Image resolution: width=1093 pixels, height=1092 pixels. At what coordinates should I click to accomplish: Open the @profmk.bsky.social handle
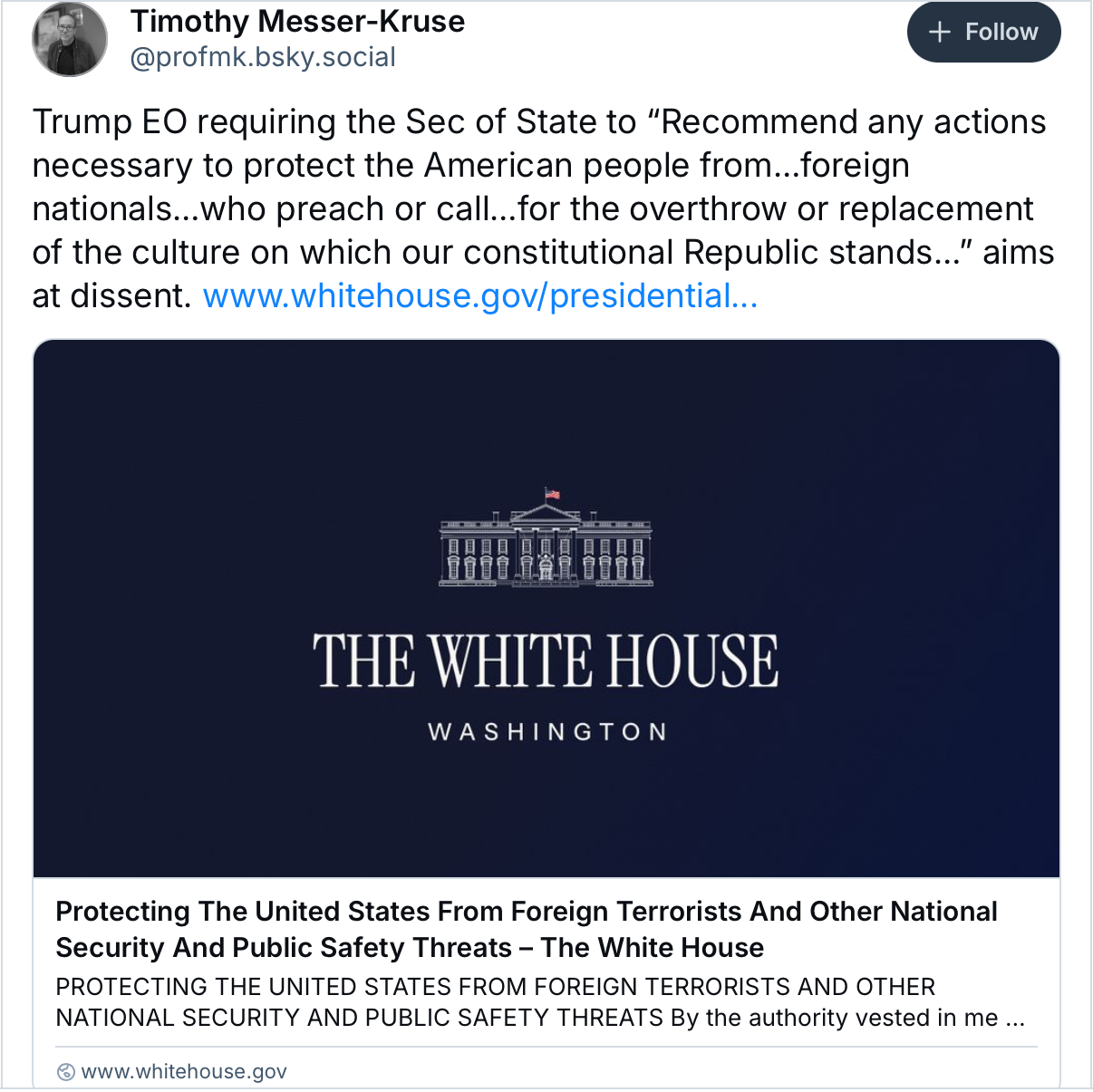(263, 57)
